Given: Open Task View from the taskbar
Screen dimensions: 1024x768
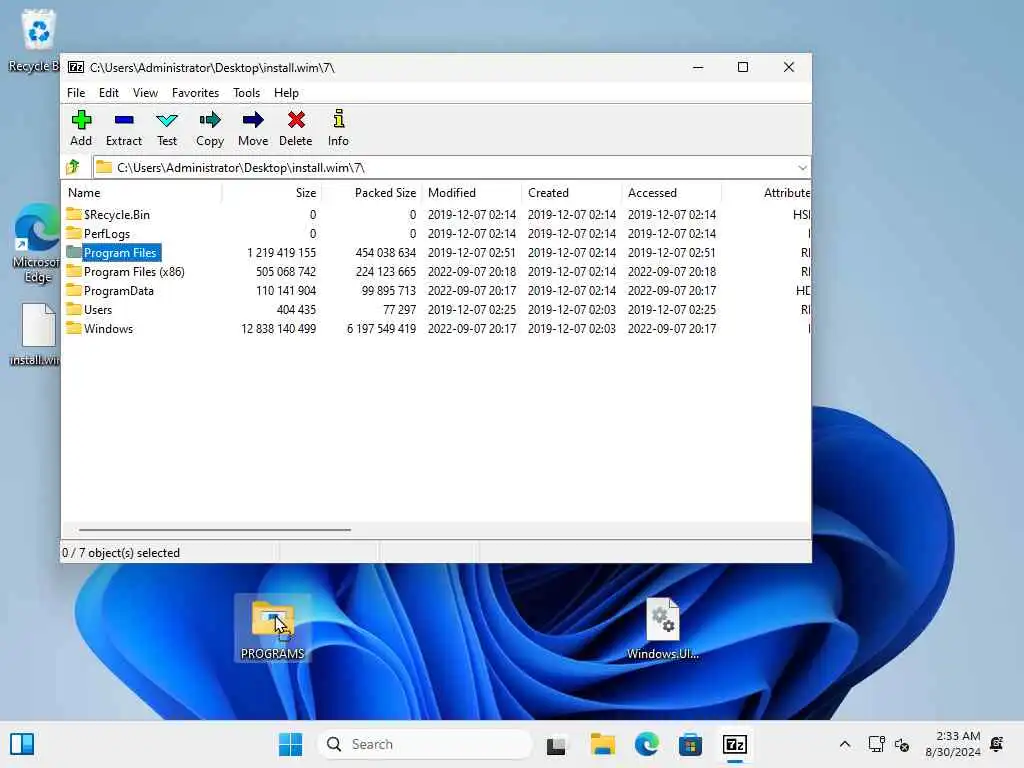Looking at the screenshot, I should pyautogui.click(x=556, y=744).
